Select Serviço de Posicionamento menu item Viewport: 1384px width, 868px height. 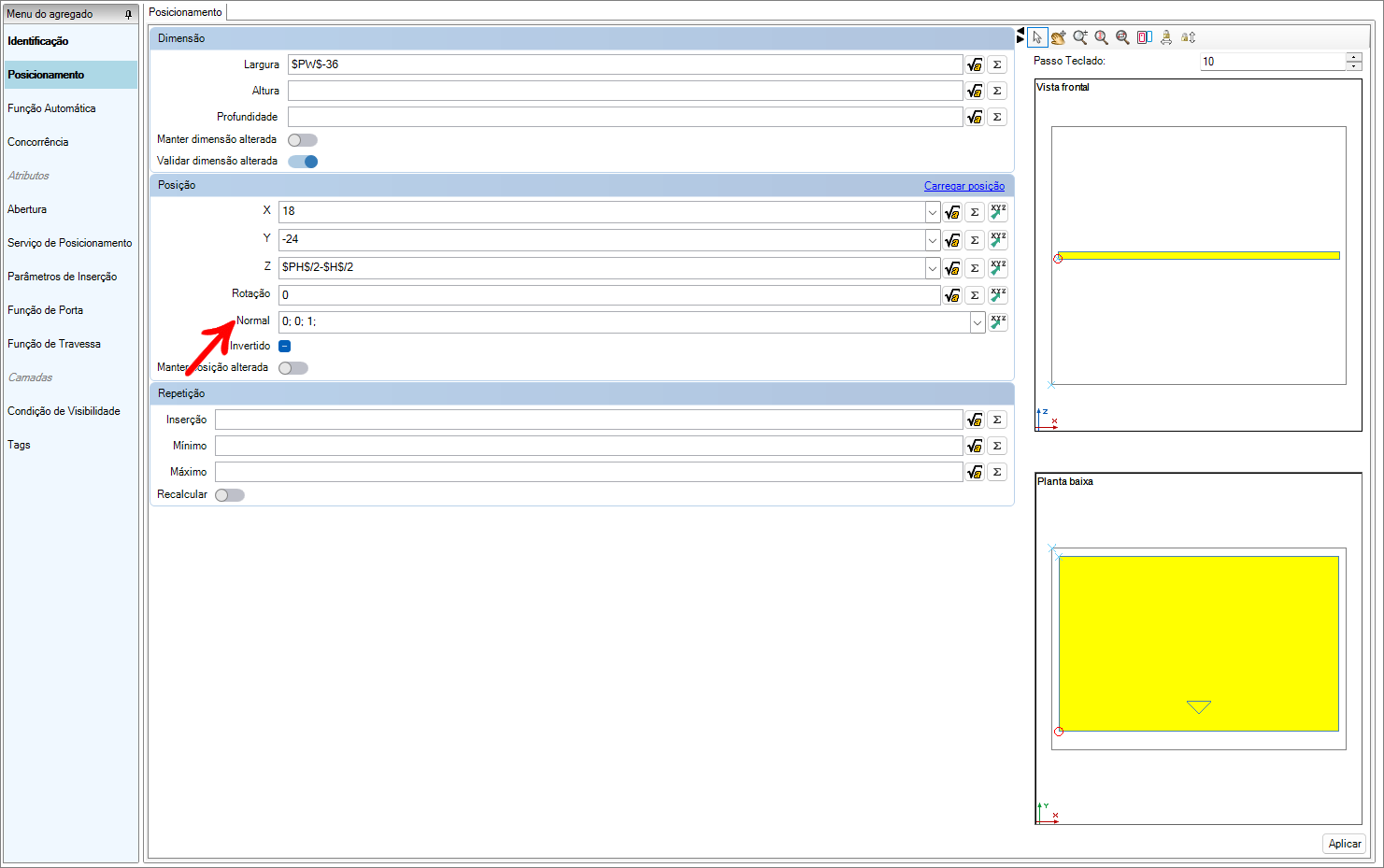point(70,243)
